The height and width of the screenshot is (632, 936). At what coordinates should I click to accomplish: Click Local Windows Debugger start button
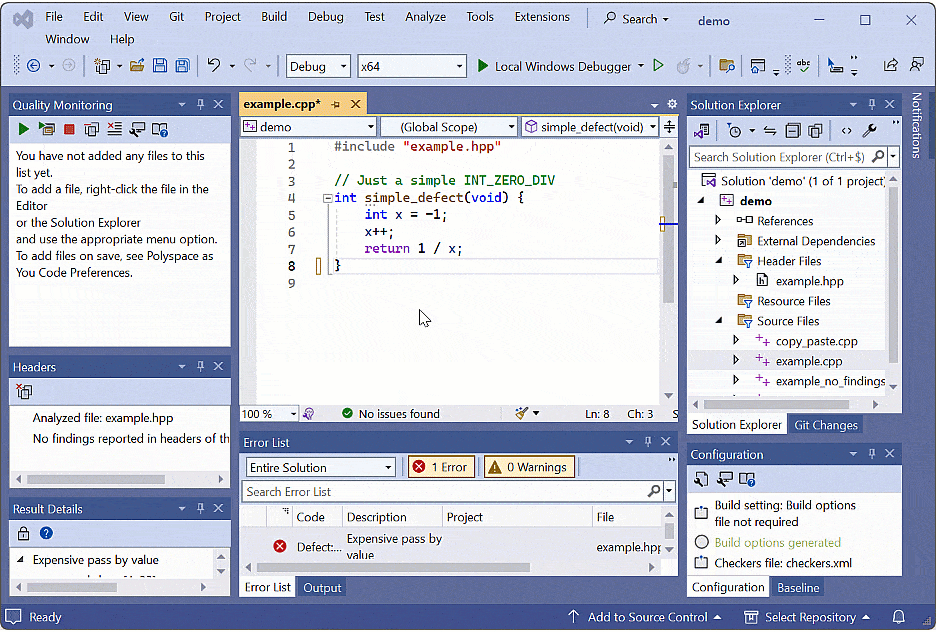(556, 66)
